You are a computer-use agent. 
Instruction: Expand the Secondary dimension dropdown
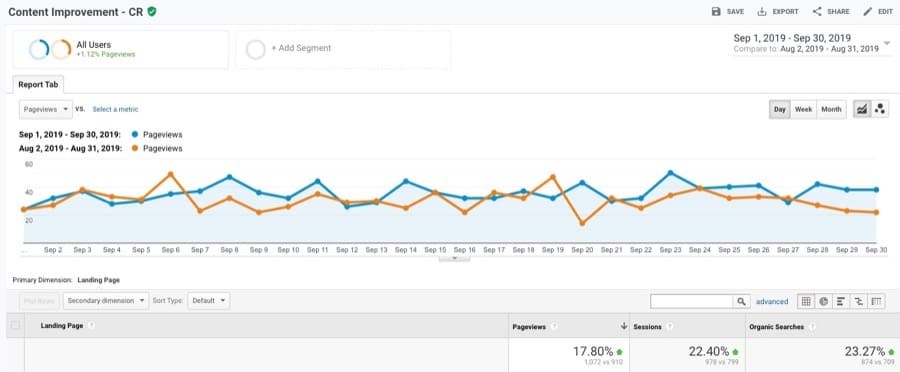(x=106, y=300)
